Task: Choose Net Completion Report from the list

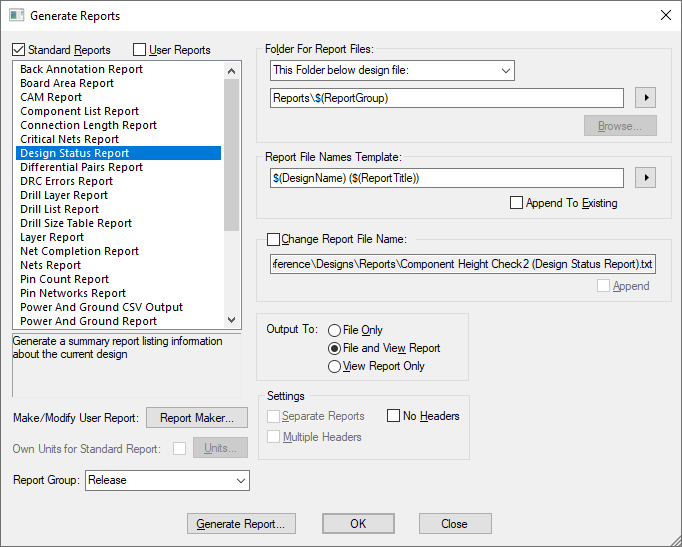Action: click(79, 251)
